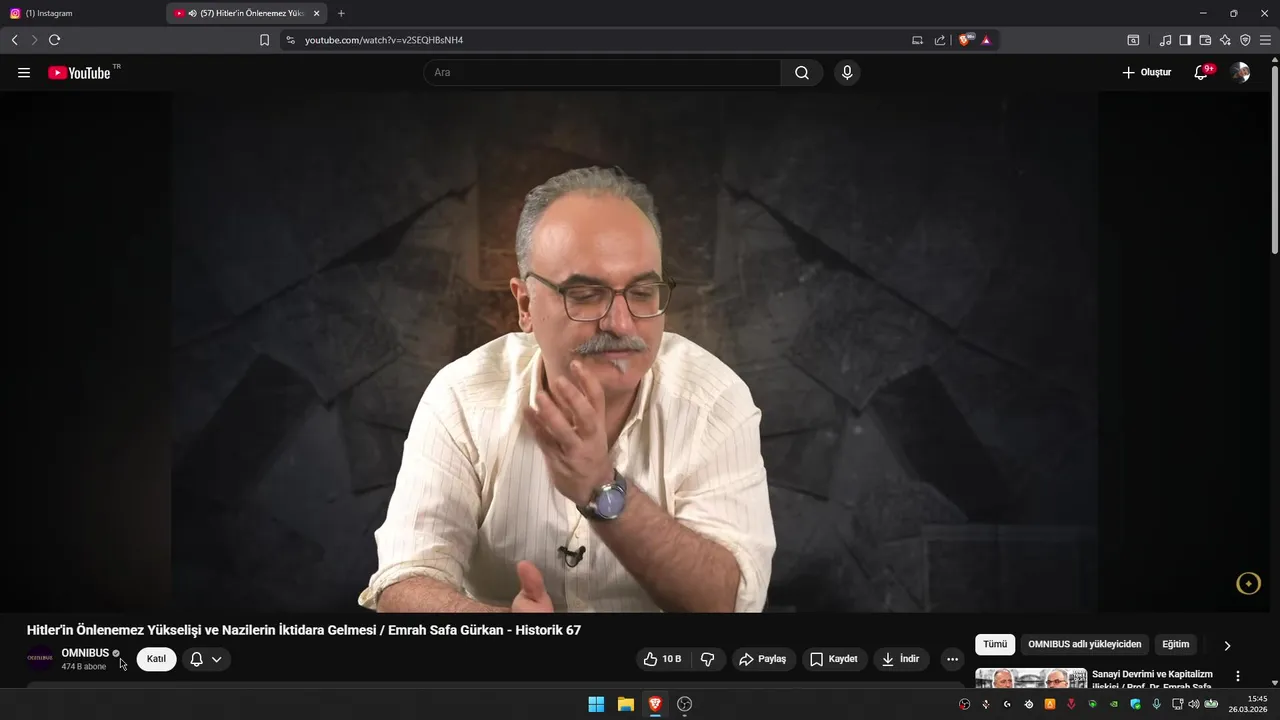The image size is (1280, 720).
Task: Share this page from the address bar
Action: (x=940, y=40)
